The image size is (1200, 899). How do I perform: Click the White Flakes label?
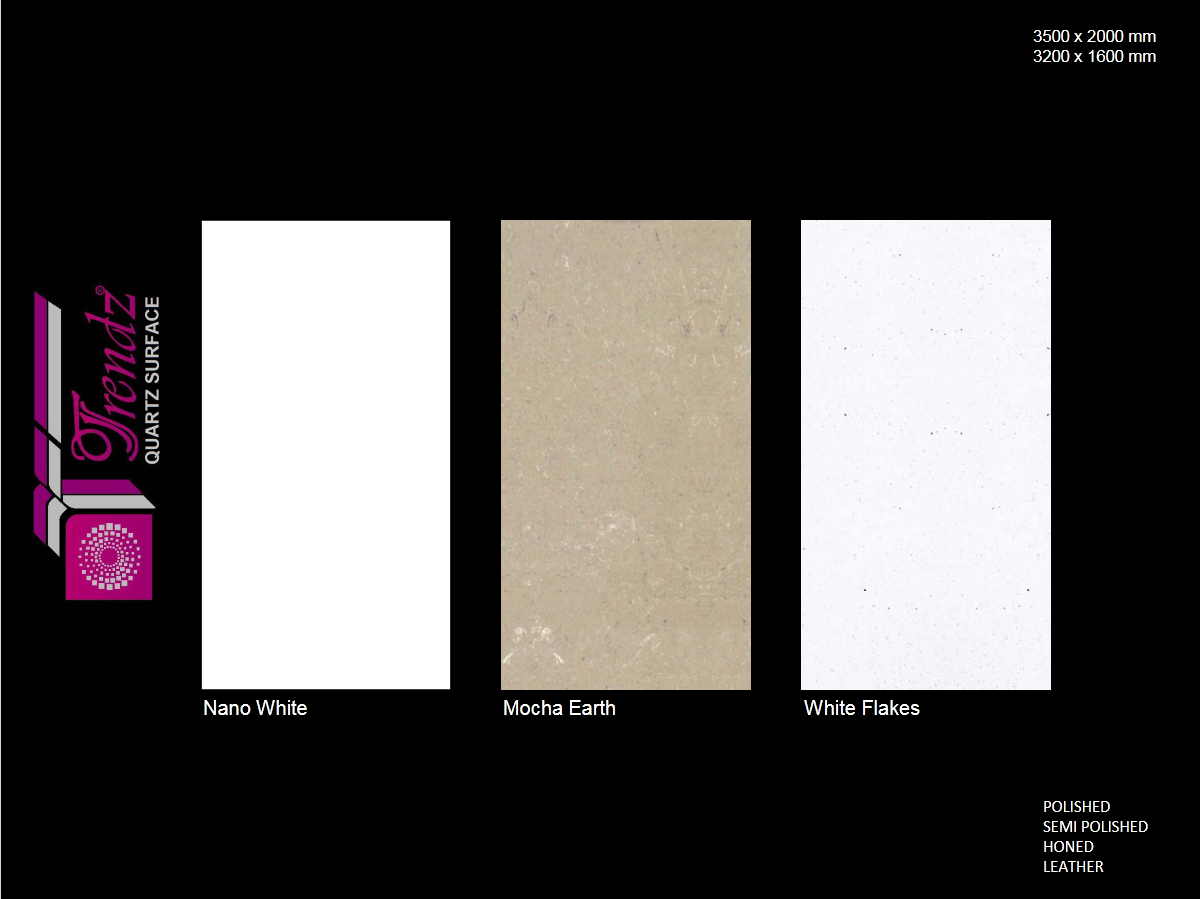click(x=861, y=709)
